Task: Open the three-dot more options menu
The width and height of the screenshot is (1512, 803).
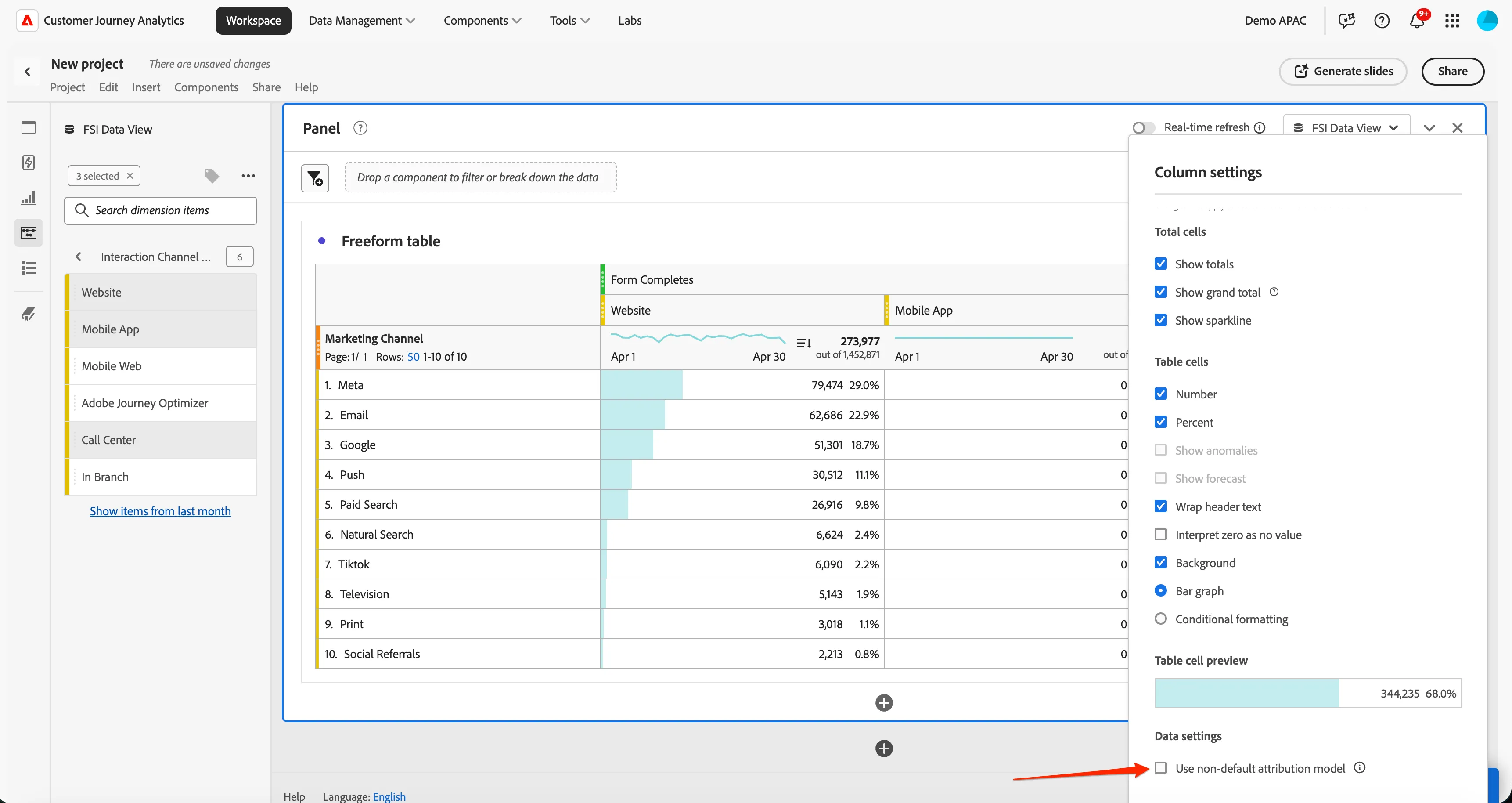Action: point(248,176)
